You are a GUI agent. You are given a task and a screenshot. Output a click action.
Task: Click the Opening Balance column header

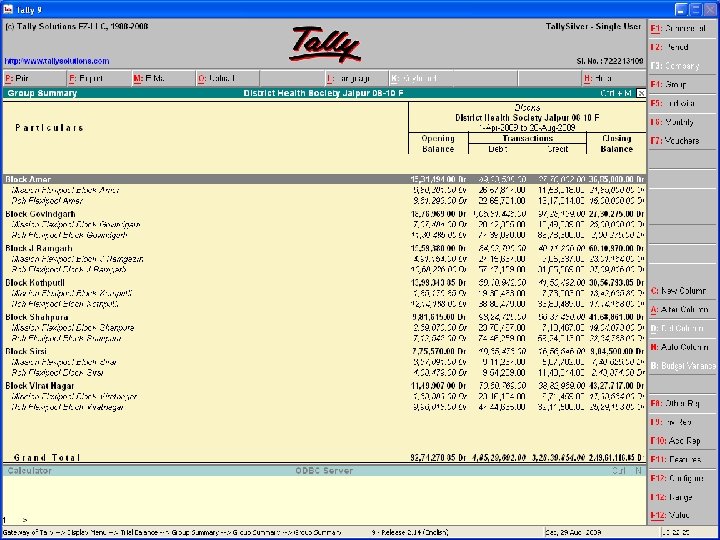pos(438,144)
